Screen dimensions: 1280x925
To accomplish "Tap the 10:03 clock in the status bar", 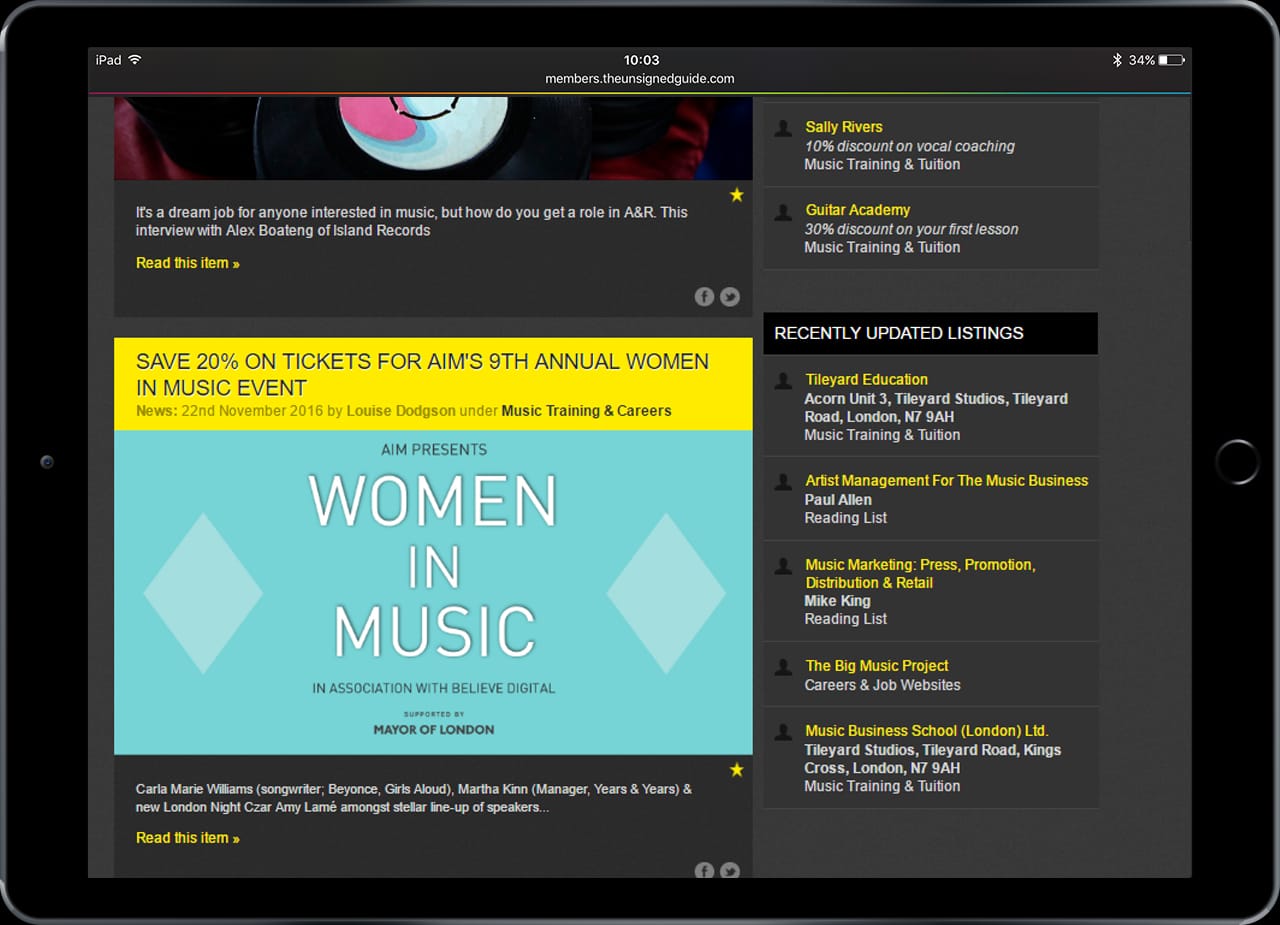I will pos(641,60).
